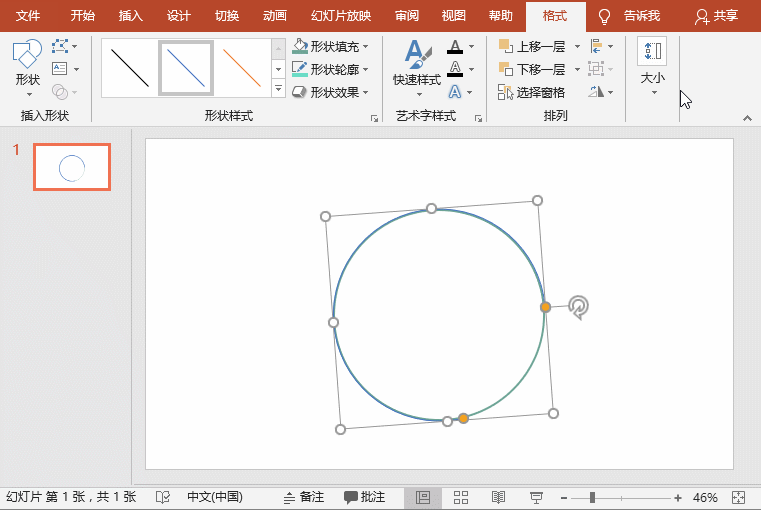Open the 形状样式 dialog launcher
761x510 pixels.
click(374, 118)
